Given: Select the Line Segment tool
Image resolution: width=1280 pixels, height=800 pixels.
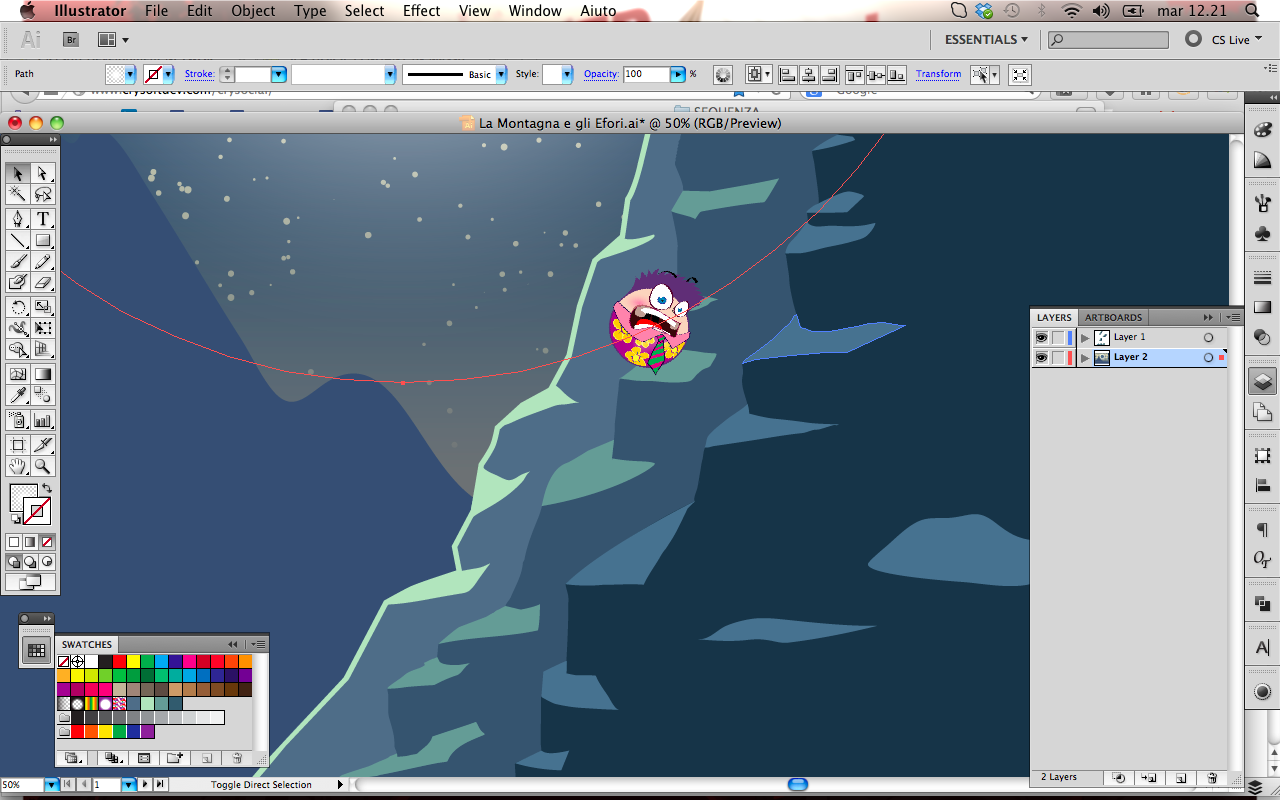Looking at the screenshot, I should point(18,240).
